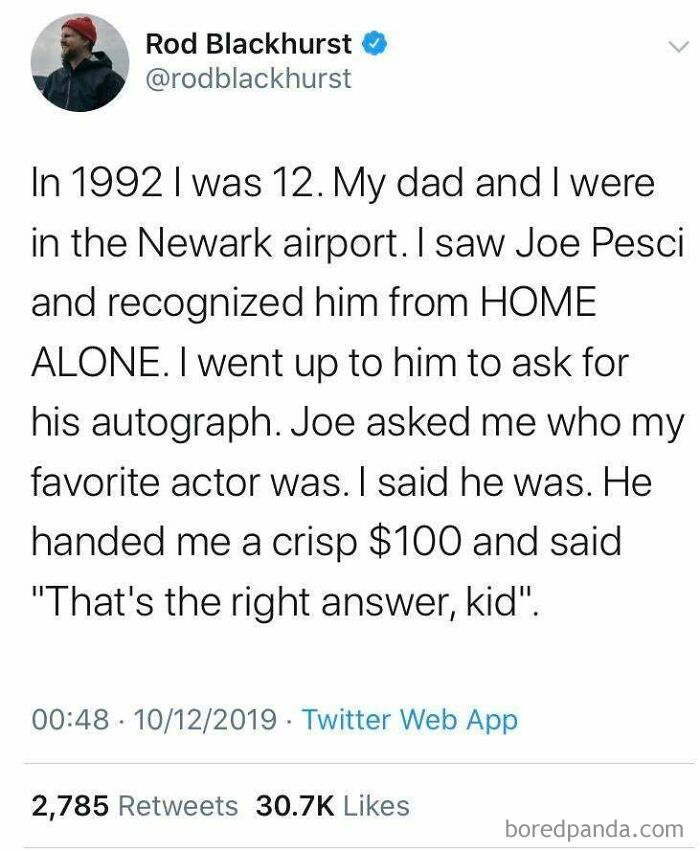Viewport: 700px width, 851px height.
Task: Open the tweet options chevron
Action: point(674,45)
